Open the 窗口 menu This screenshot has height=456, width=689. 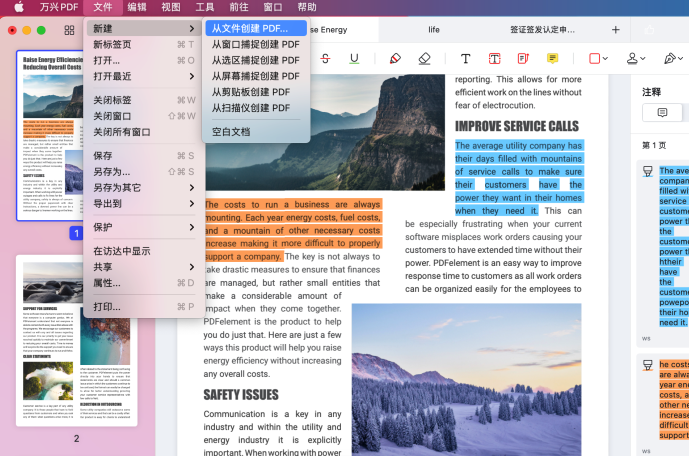[273, 7]
